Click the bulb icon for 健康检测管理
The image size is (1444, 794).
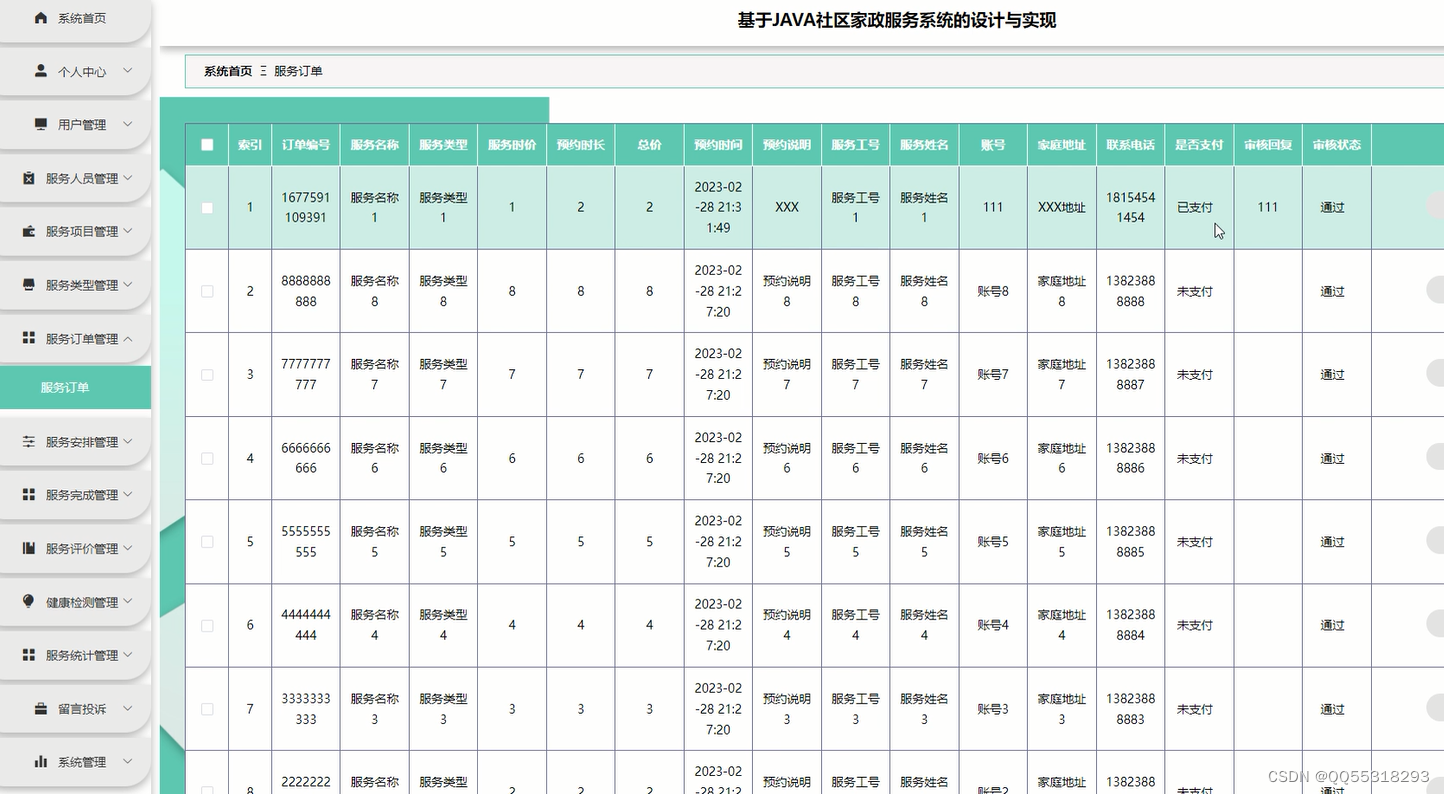[29, 601]
